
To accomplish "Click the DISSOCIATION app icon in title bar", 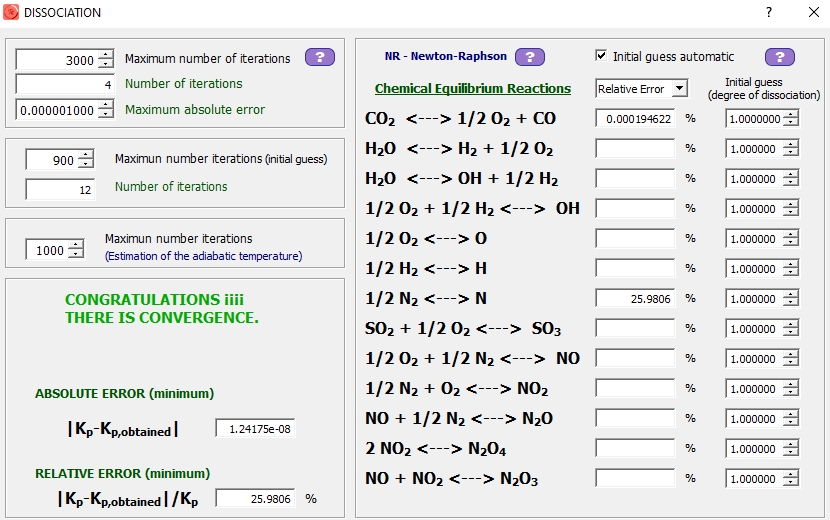I will [x=11, y=12].
